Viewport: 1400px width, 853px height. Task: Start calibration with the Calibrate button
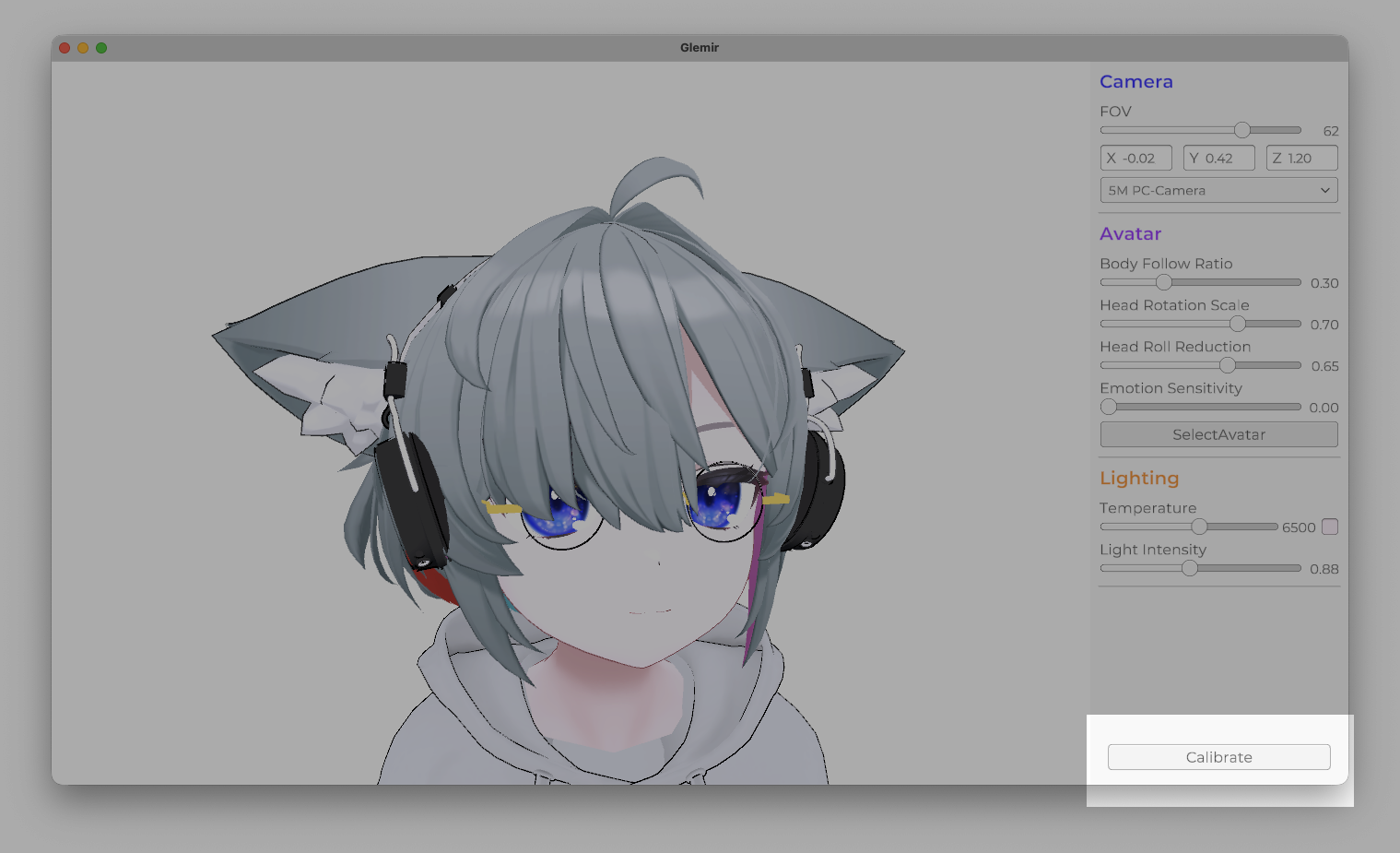1219,757
